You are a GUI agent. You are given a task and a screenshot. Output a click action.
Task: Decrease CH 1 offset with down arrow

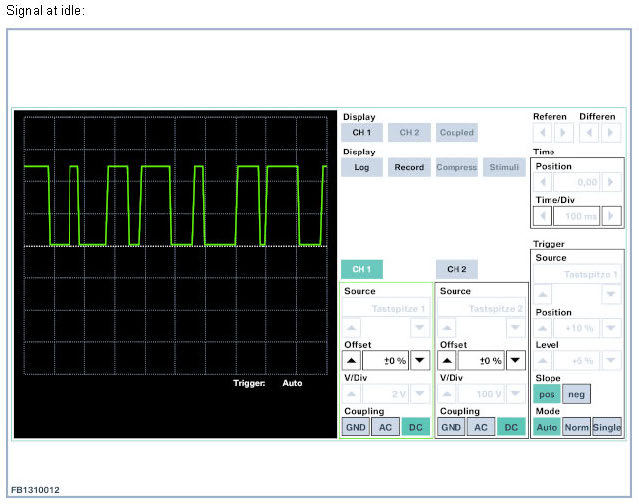(420, 361)
